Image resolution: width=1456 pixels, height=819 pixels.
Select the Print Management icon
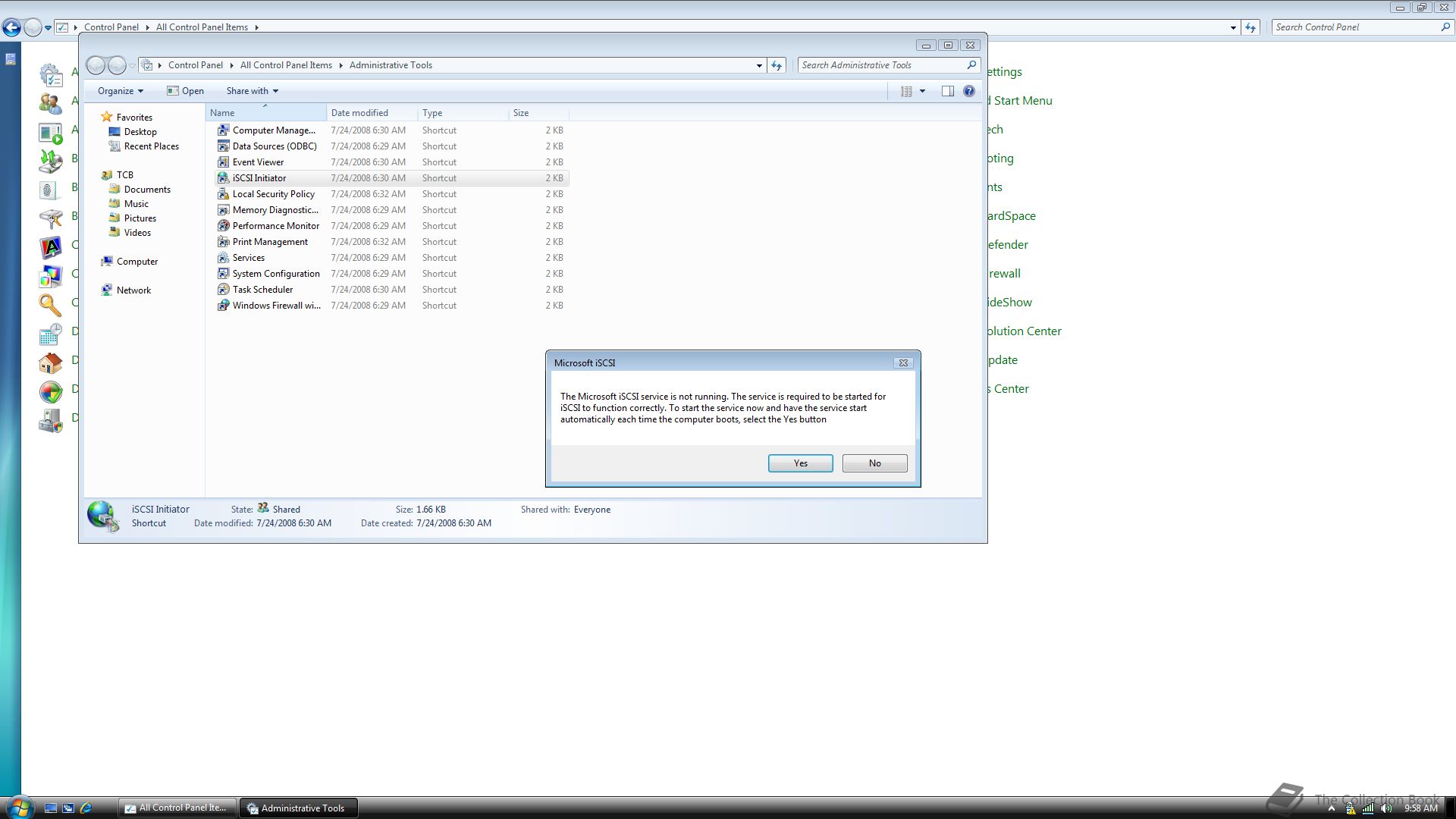[x=223, y=242]
